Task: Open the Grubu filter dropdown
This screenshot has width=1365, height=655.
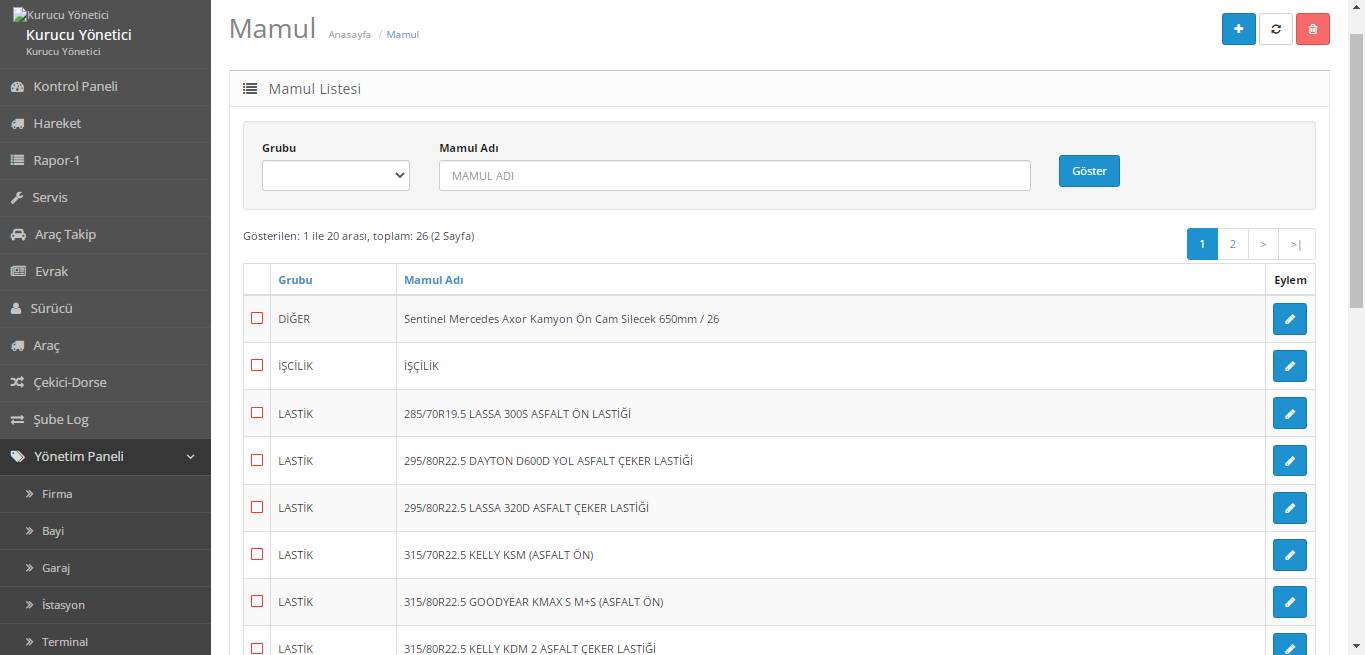Action: pos(336,175)
